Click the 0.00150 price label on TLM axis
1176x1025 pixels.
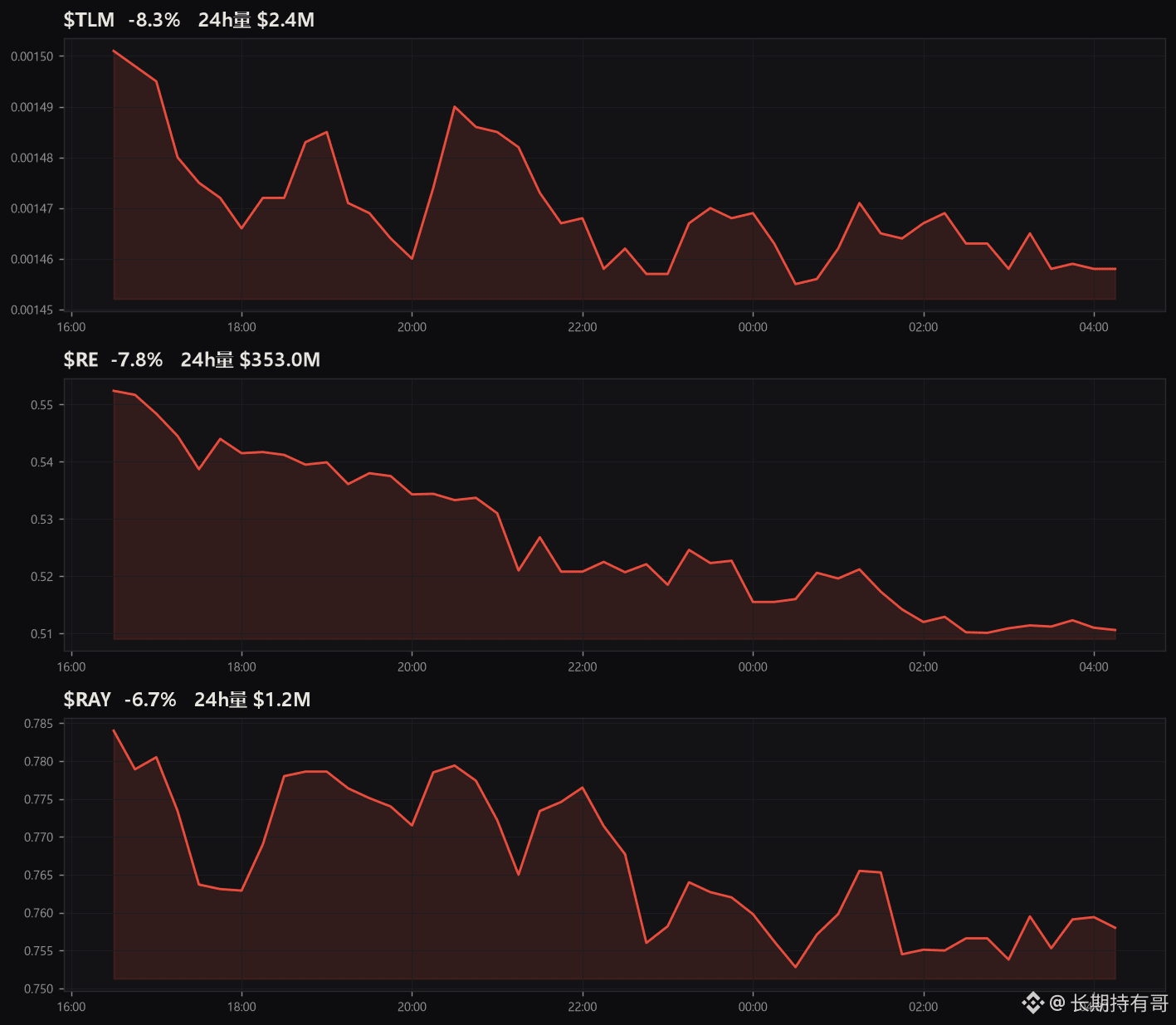[x=32, y=56]
